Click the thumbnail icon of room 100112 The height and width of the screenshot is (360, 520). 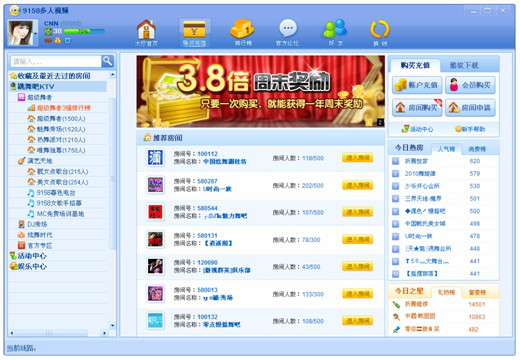point(155,158)
